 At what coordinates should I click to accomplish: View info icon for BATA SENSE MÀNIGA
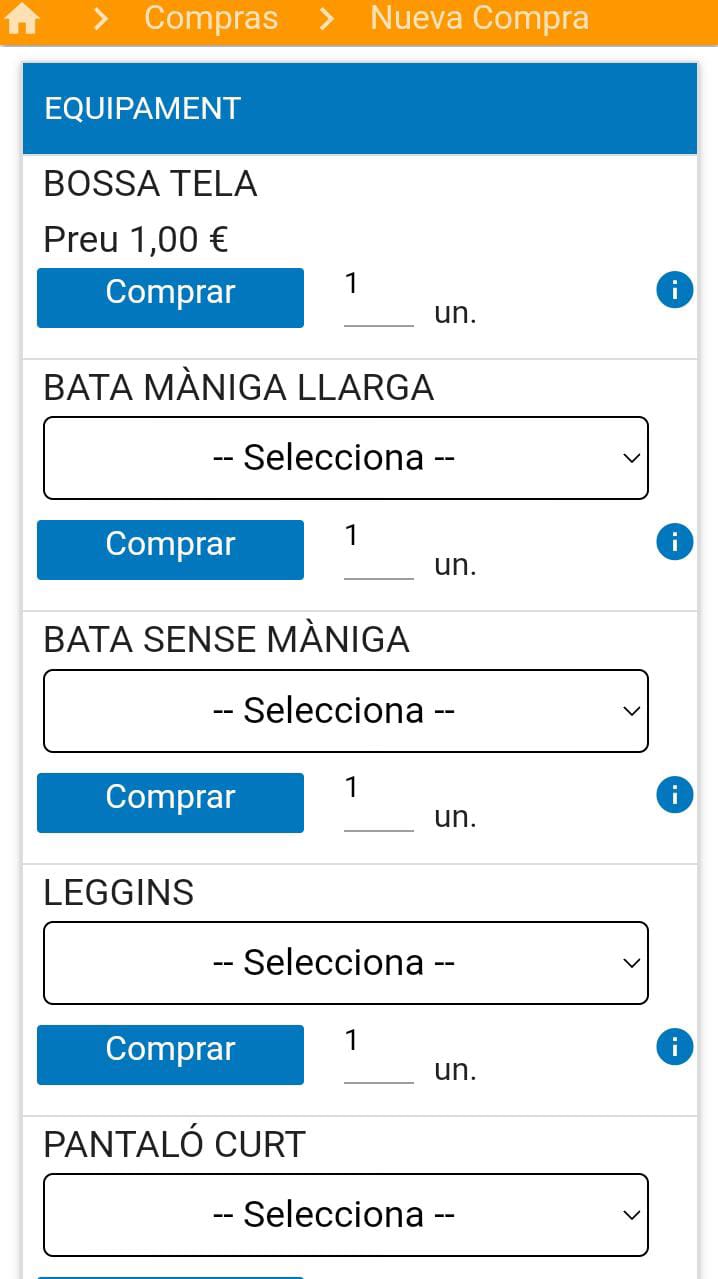coord(675,795)
